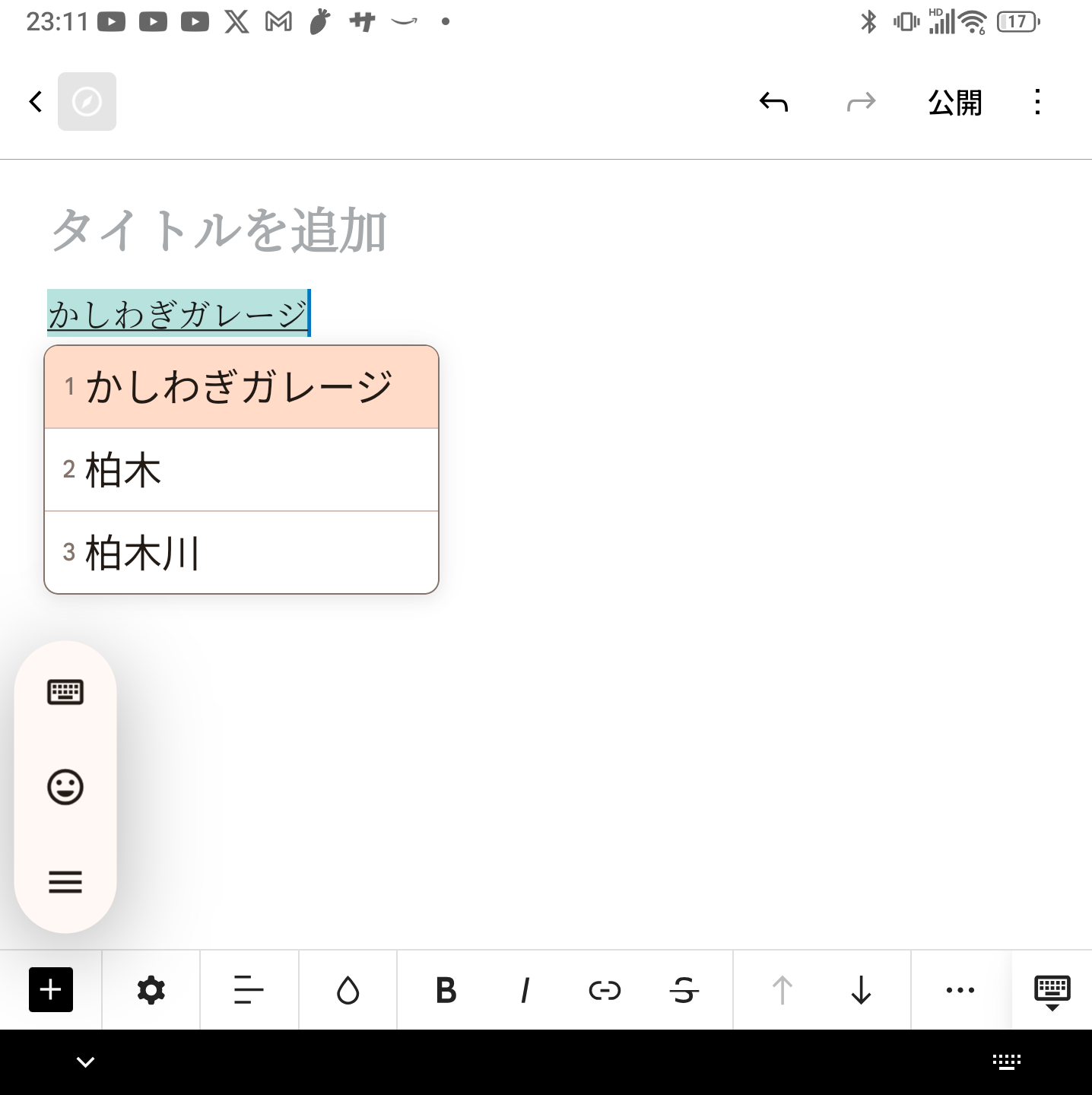Screen dimensions: 1092x1095
Task: Undo the last edit
Action: tap(773, 102)
